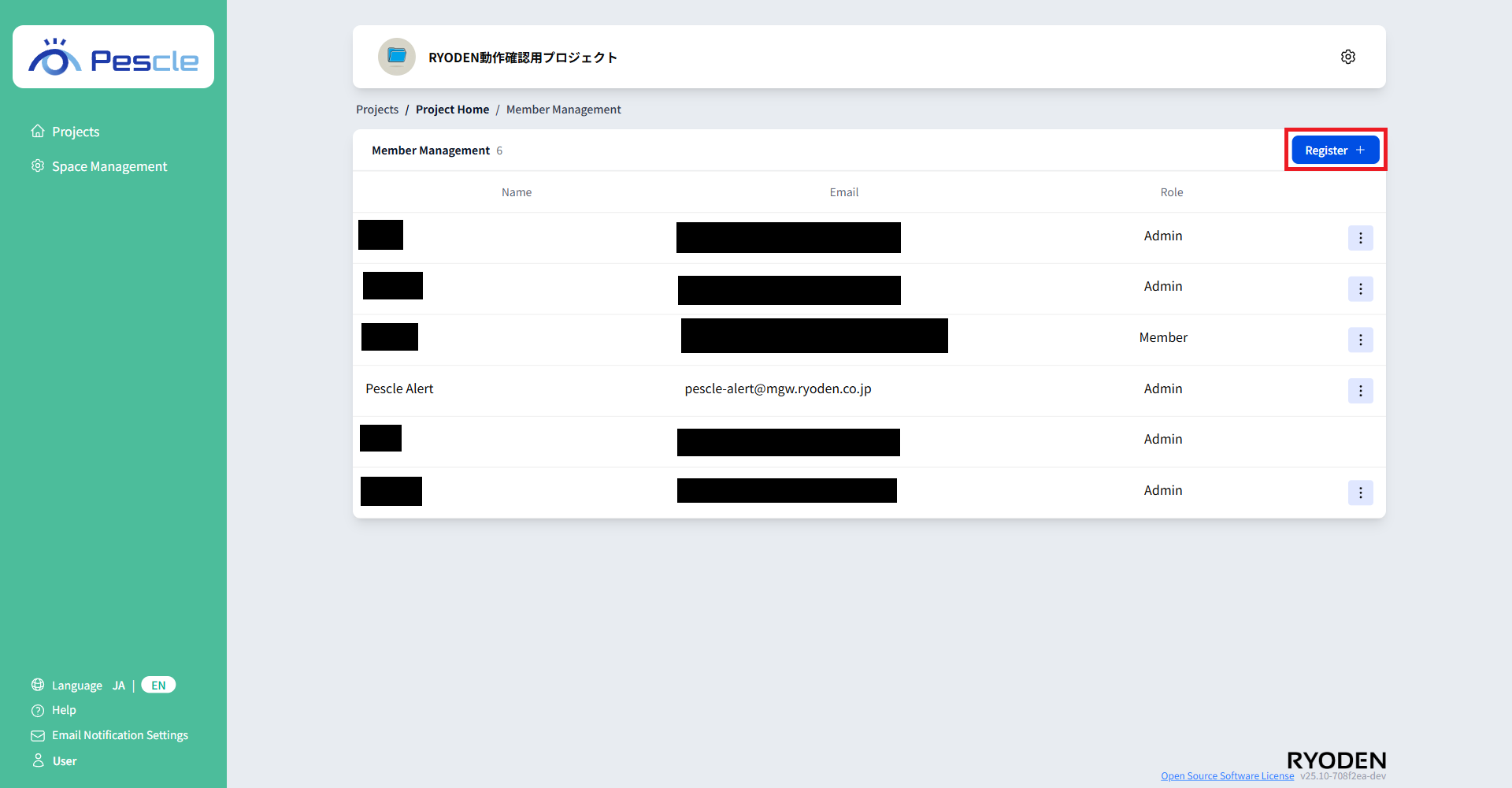Select Projects in the sidebar menu
Viewport: 1512px width, 788px height.
pyautogui.click(x=76, y=131)
